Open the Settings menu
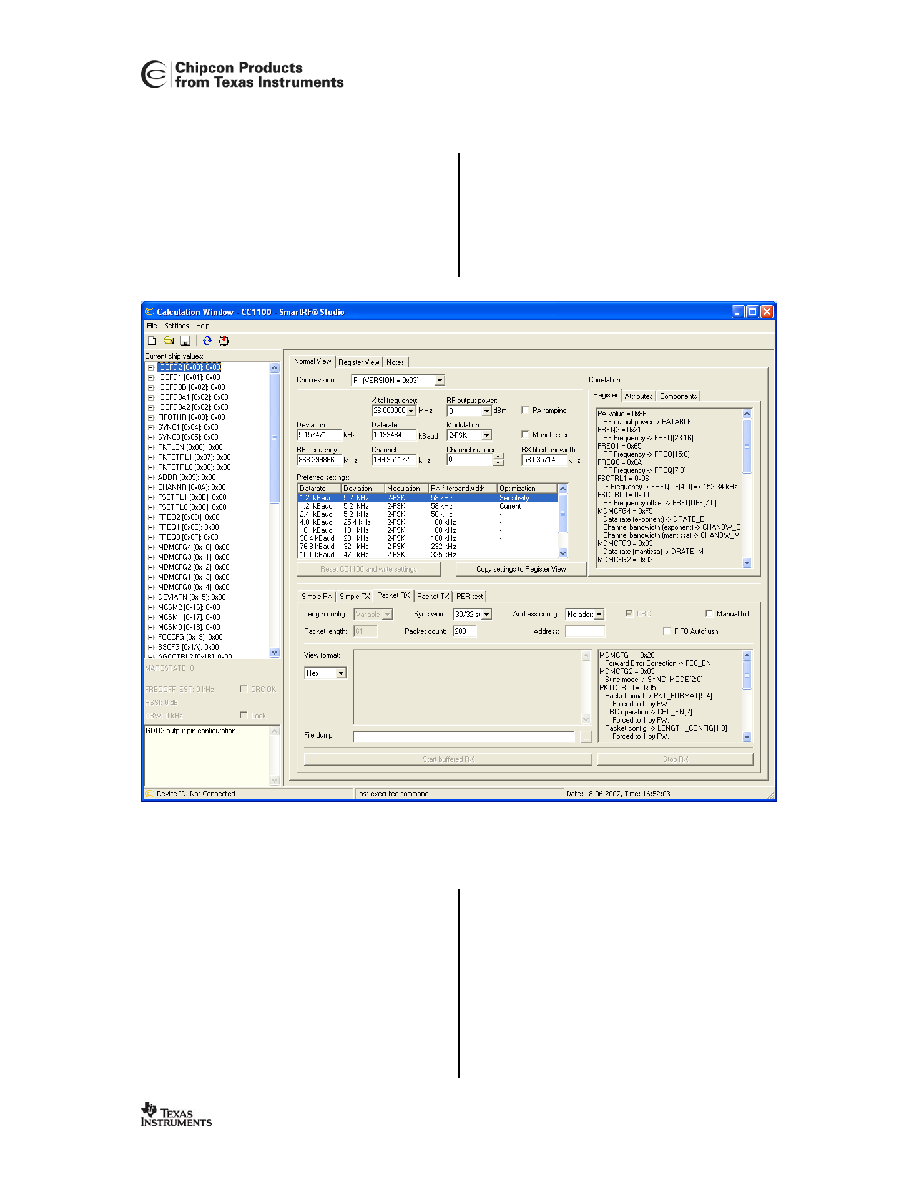Viewport: 918px width, 1188px height. pos(176,326)
